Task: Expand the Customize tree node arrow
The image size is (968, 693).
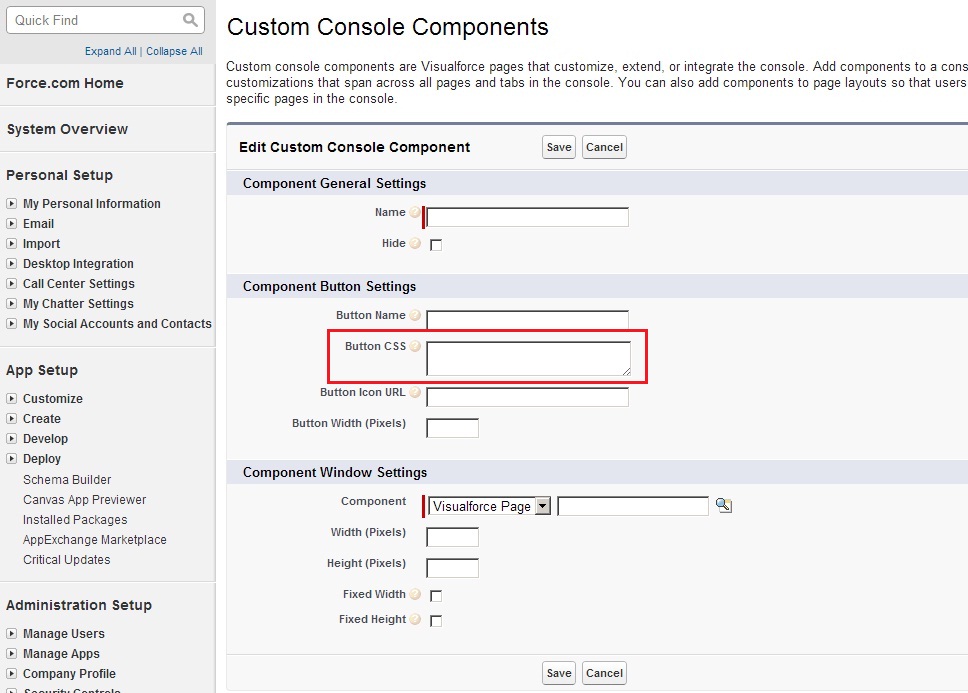Action: (12, 399)
